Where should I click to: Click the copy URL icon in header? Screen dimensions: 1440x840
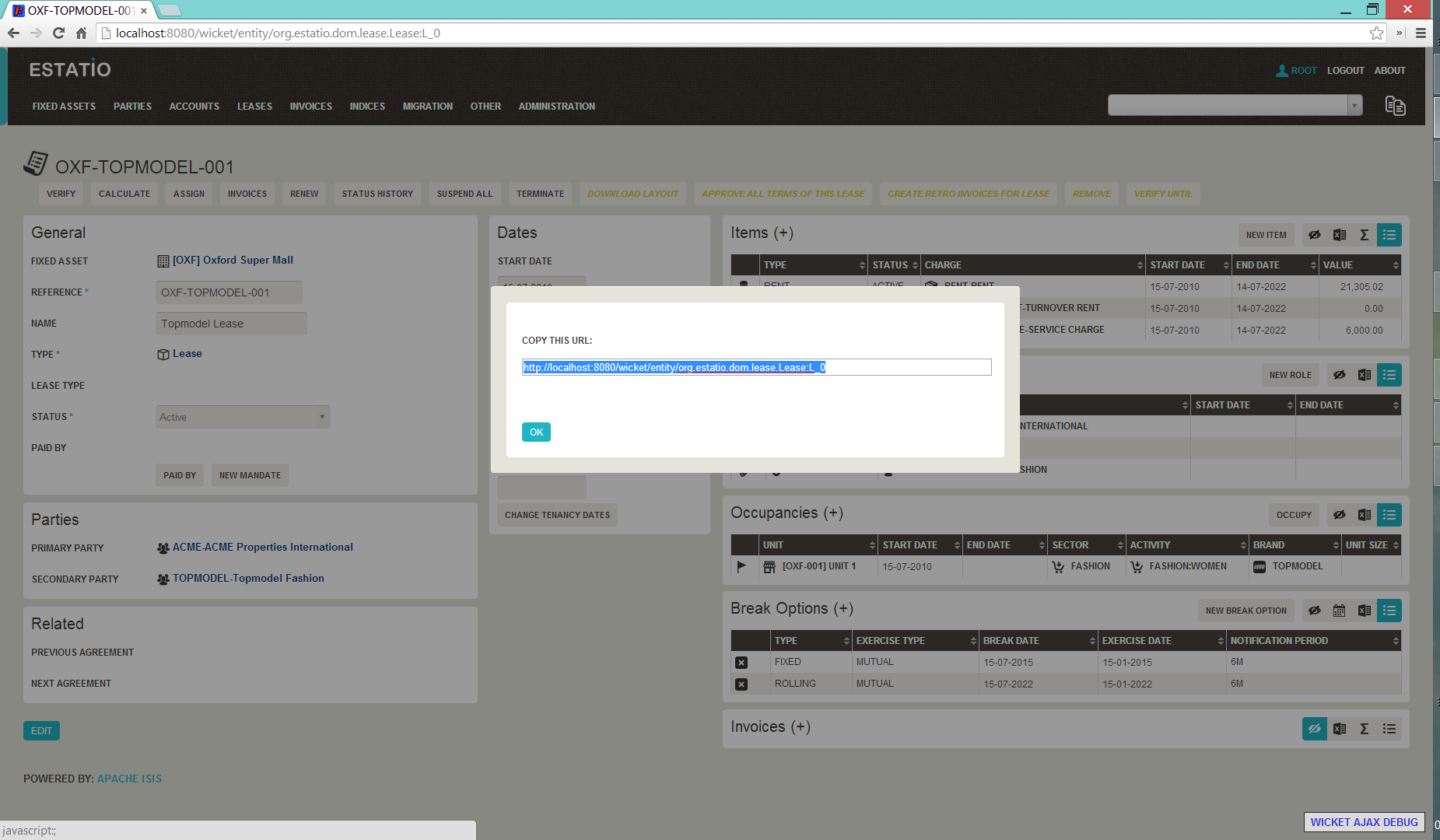(x=1395, y=106)
